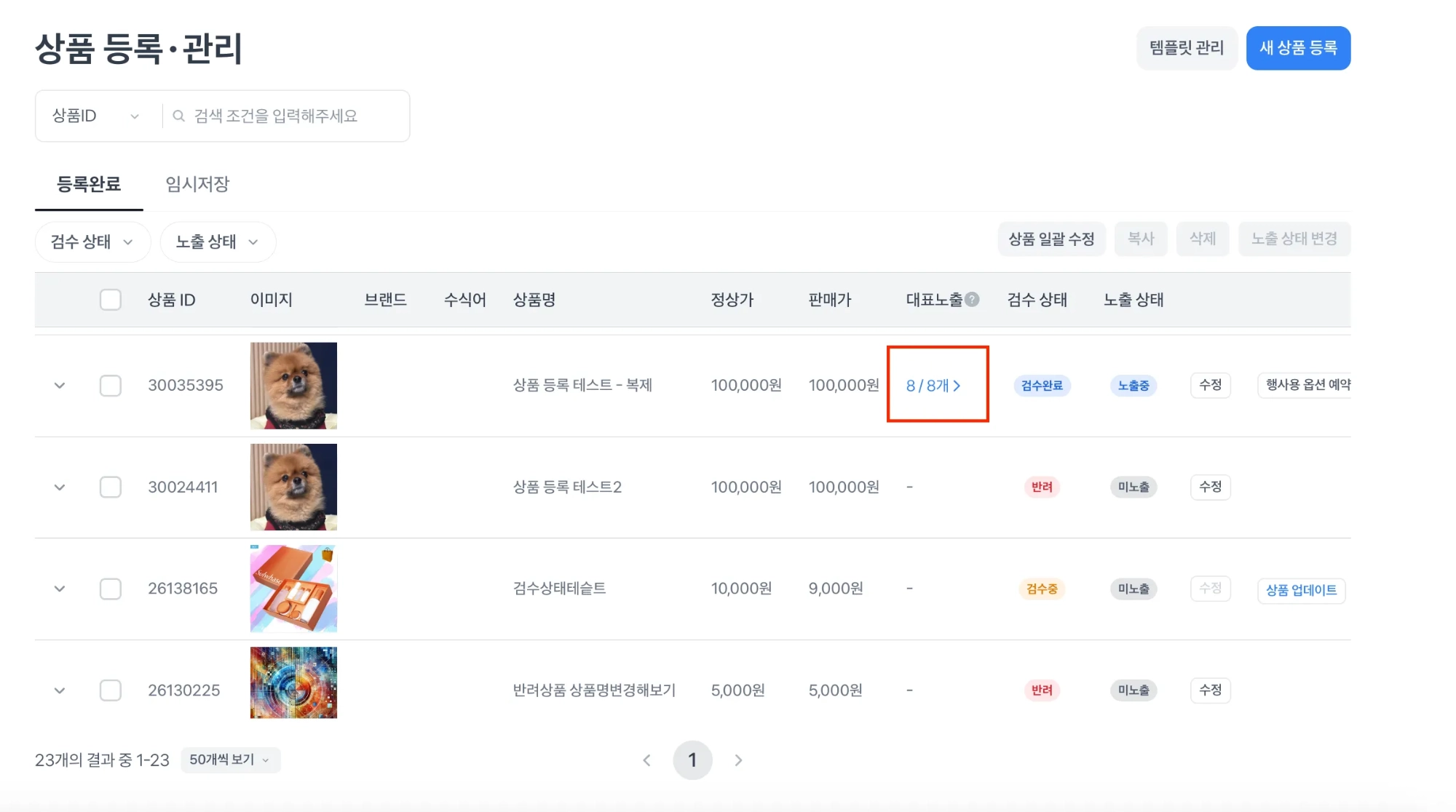Image resolution: width=1456 pixels, height=812 pixels.
Task: Toggle the select-all header checkbox
Action: (x=111, y=300)
